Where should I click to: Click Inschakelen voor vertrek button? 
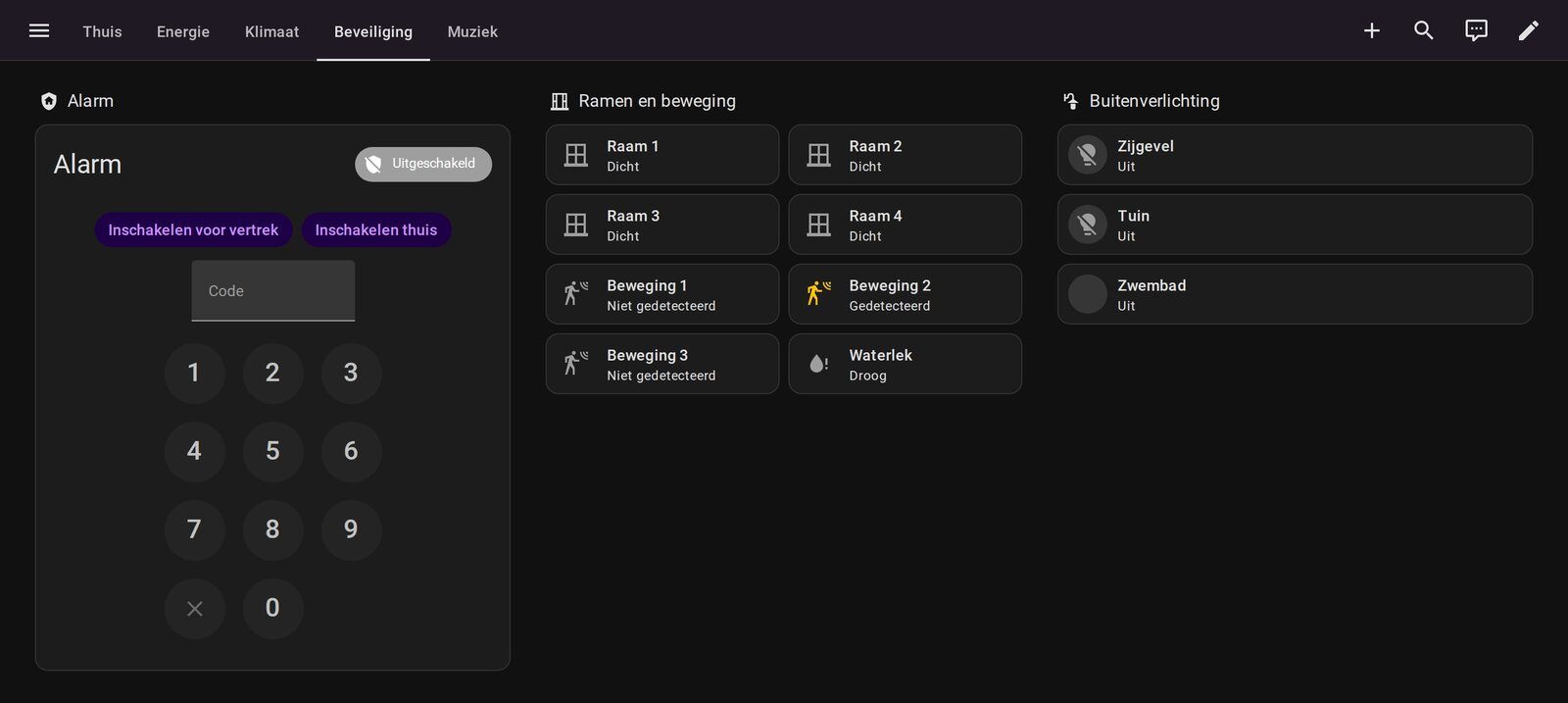pyautogui.click(x=193, y=230)
